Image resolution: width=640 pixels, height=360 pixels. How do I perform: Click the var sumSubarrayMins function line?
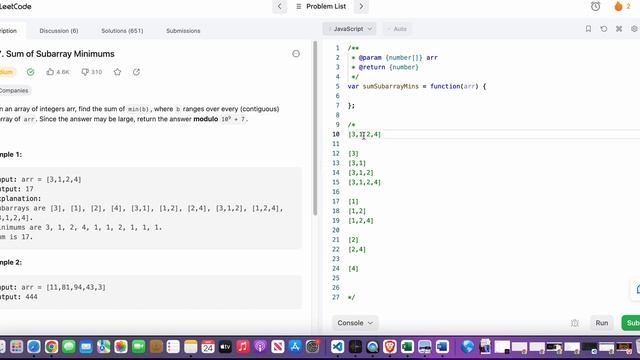point(417,87)
